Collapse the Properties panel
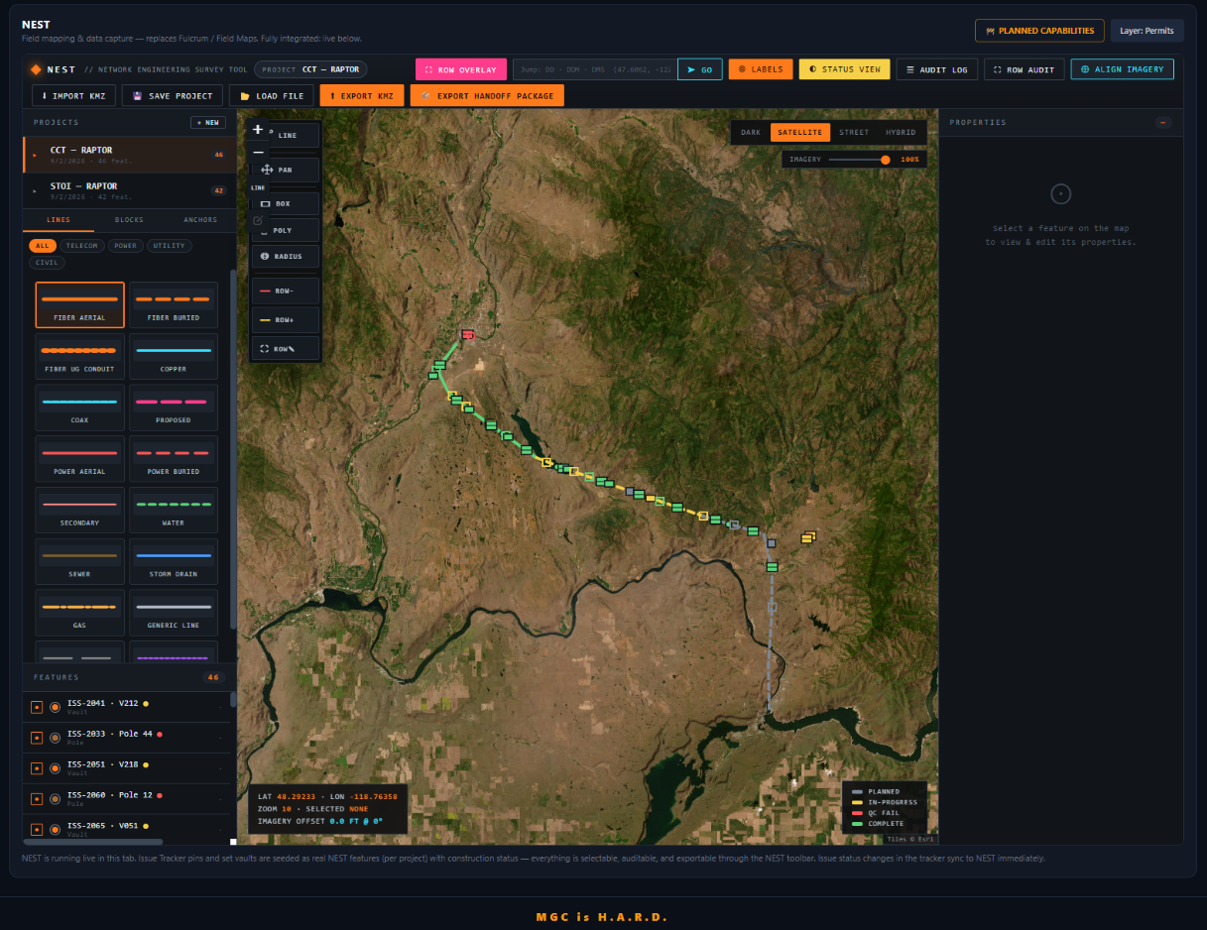 tap(1163, 122)
